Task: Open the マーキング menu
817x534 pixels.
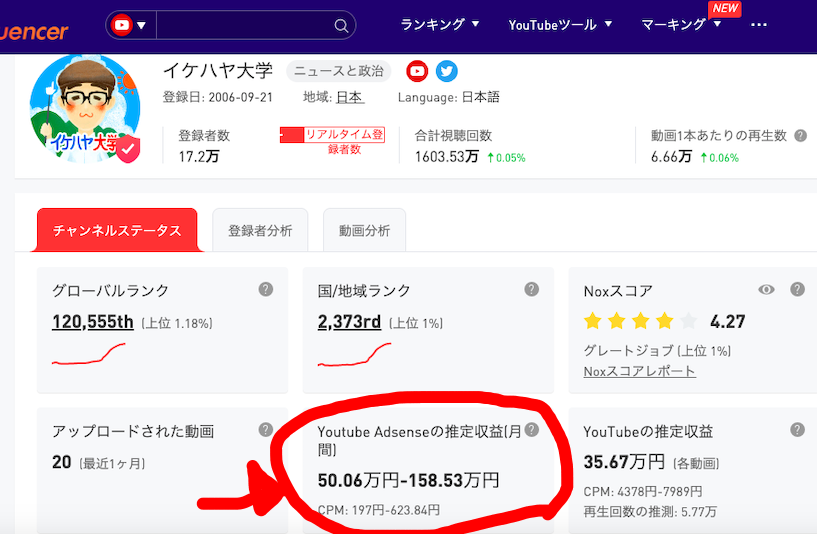Action: click(x=680, y=24)
